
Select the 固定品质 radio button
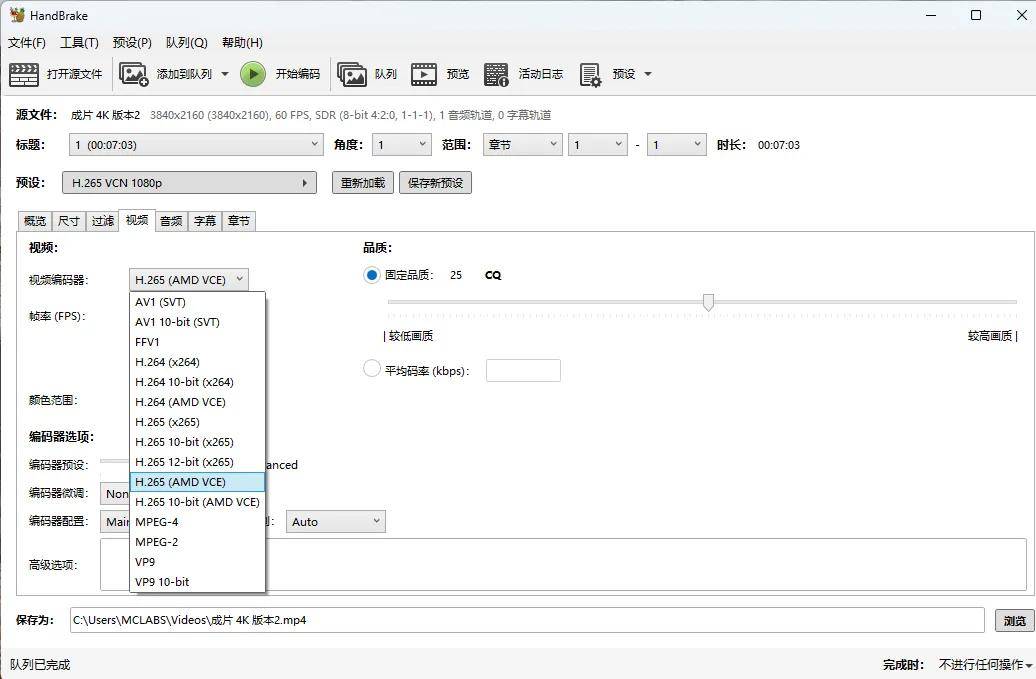click(x=371, y=275)
